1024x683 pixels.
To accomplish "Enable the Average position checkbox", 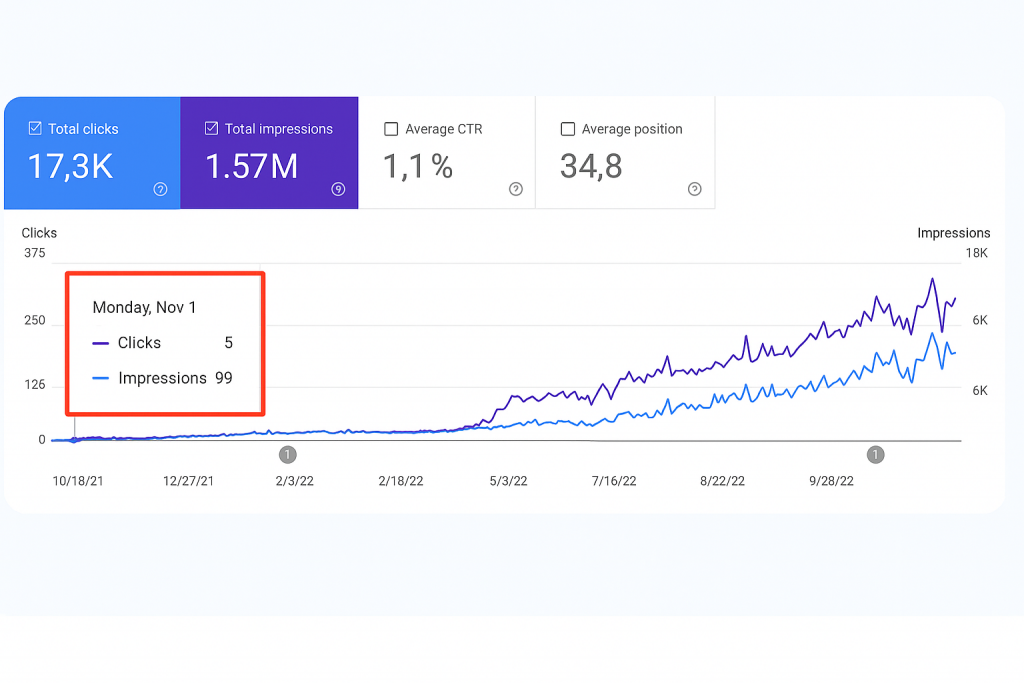I will point(568,129).
